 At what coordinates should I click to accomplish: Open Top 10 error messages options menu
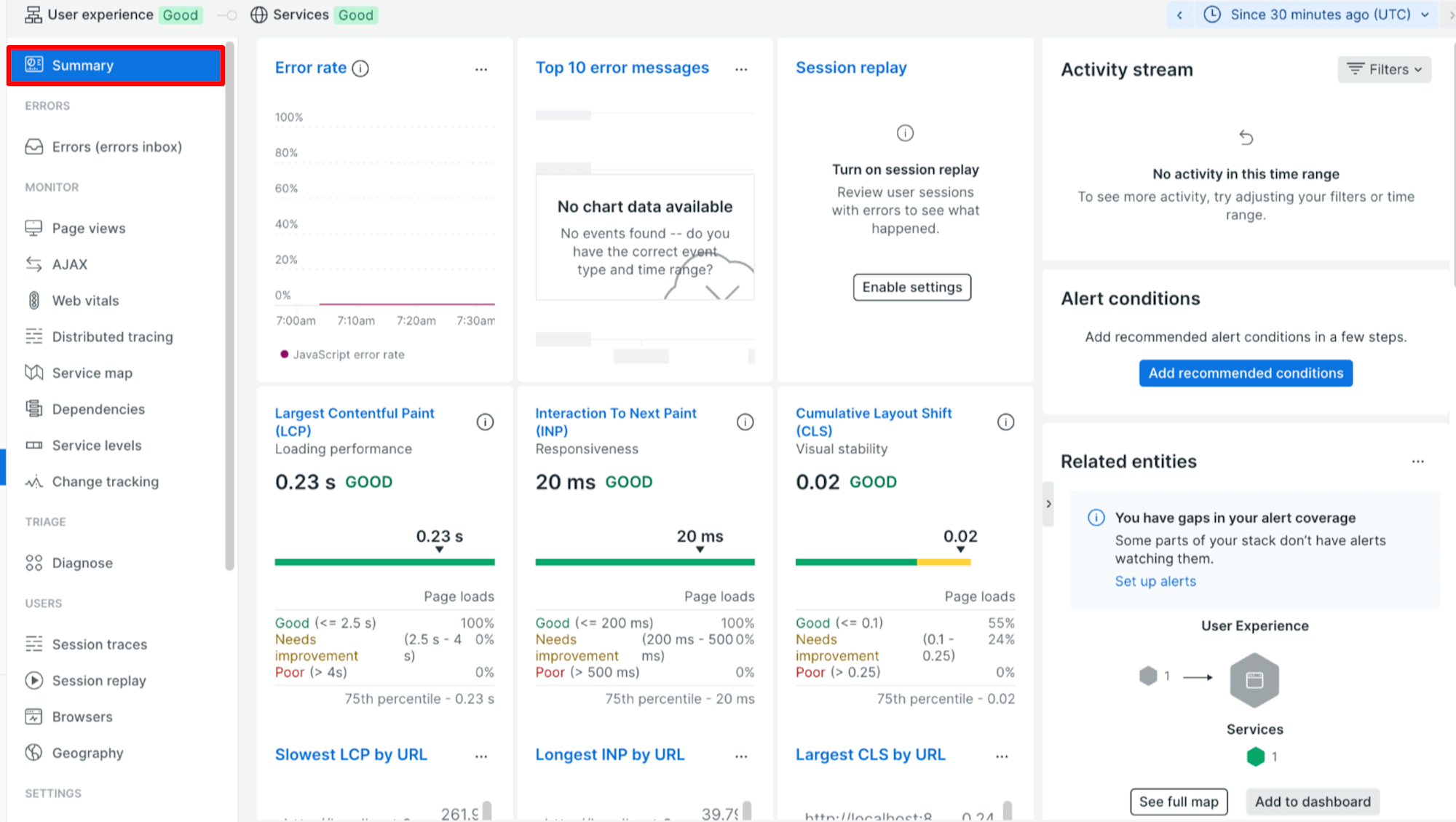[741, 69]
